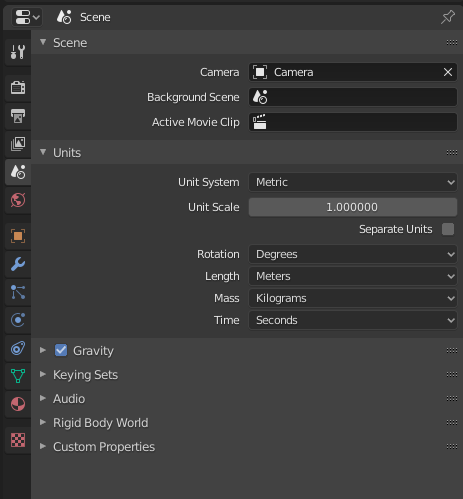
Task: Open the Object Constraint properties tab
Action: (18, 349)
